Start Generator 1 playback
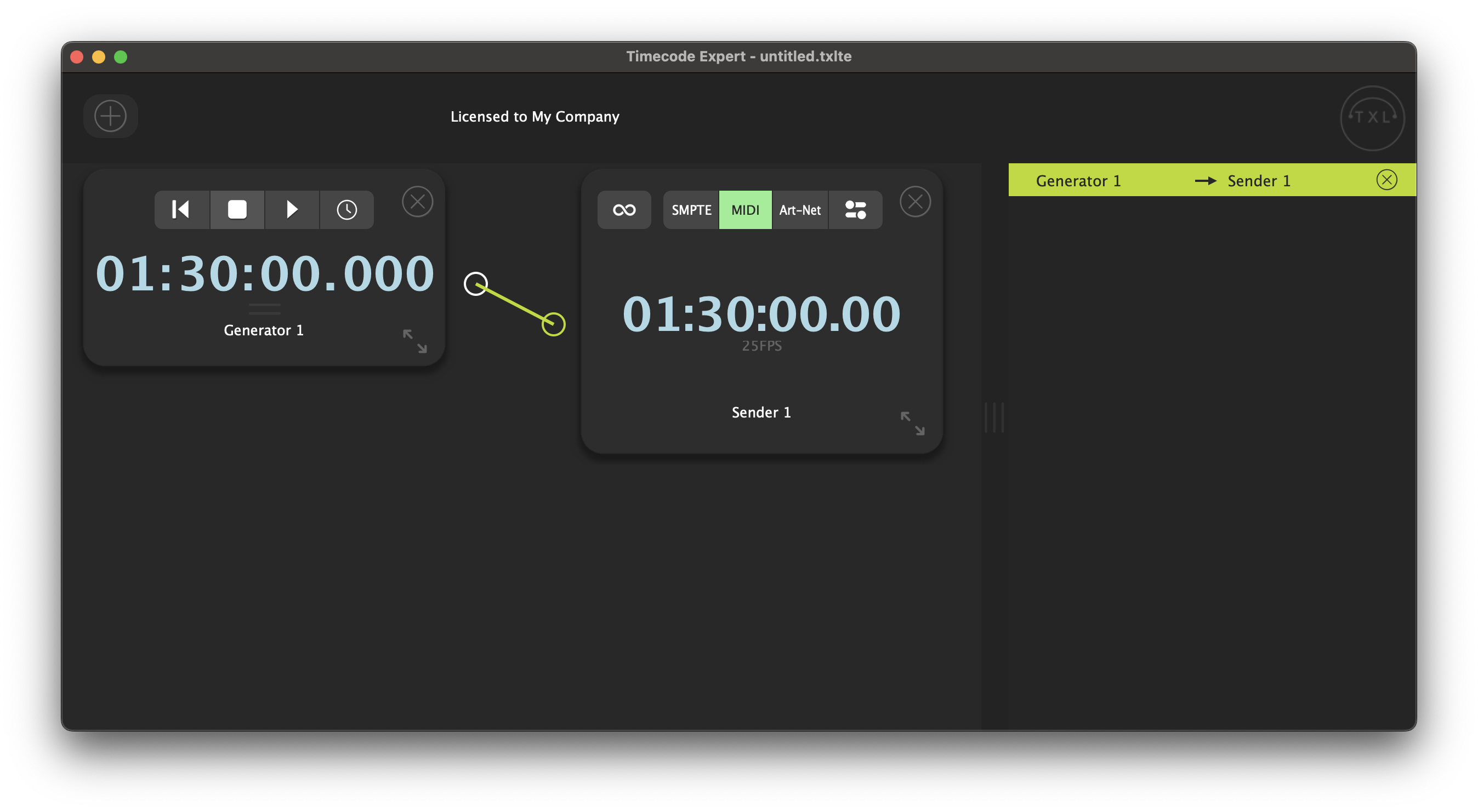 (x=292, y=209)
